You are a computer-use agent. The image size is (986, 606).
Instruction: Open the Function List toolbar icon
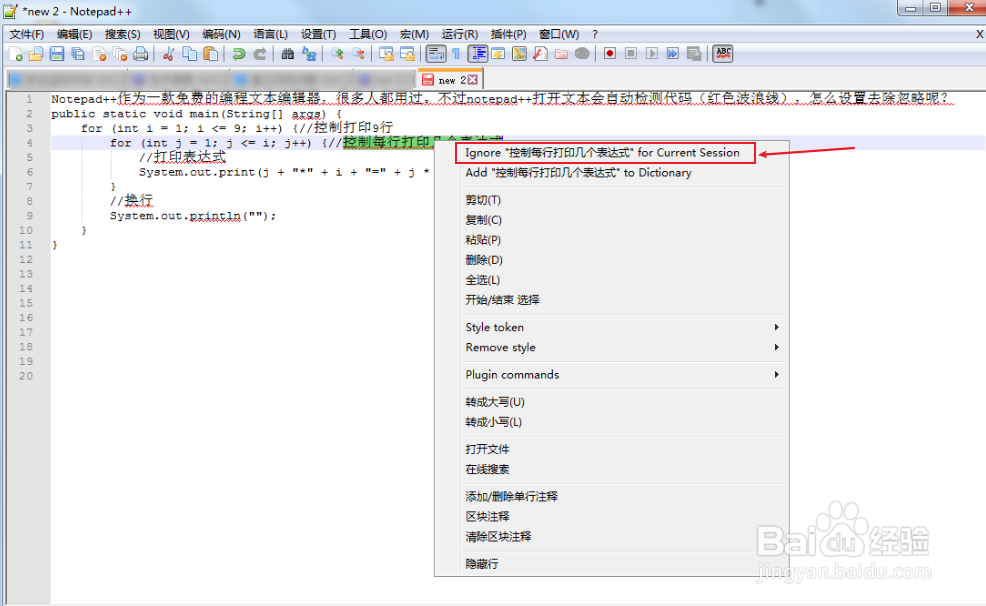540,54
